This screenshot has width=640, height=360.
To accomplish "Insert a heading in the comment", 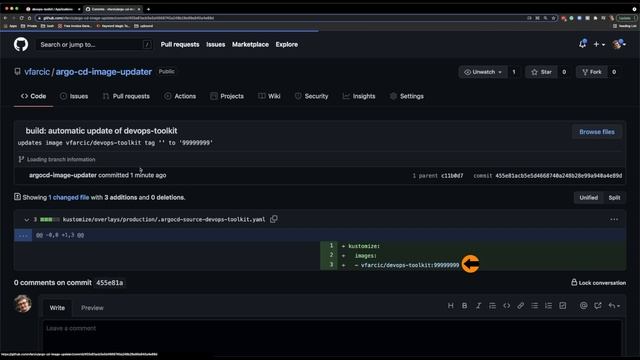I will [451, 306].
